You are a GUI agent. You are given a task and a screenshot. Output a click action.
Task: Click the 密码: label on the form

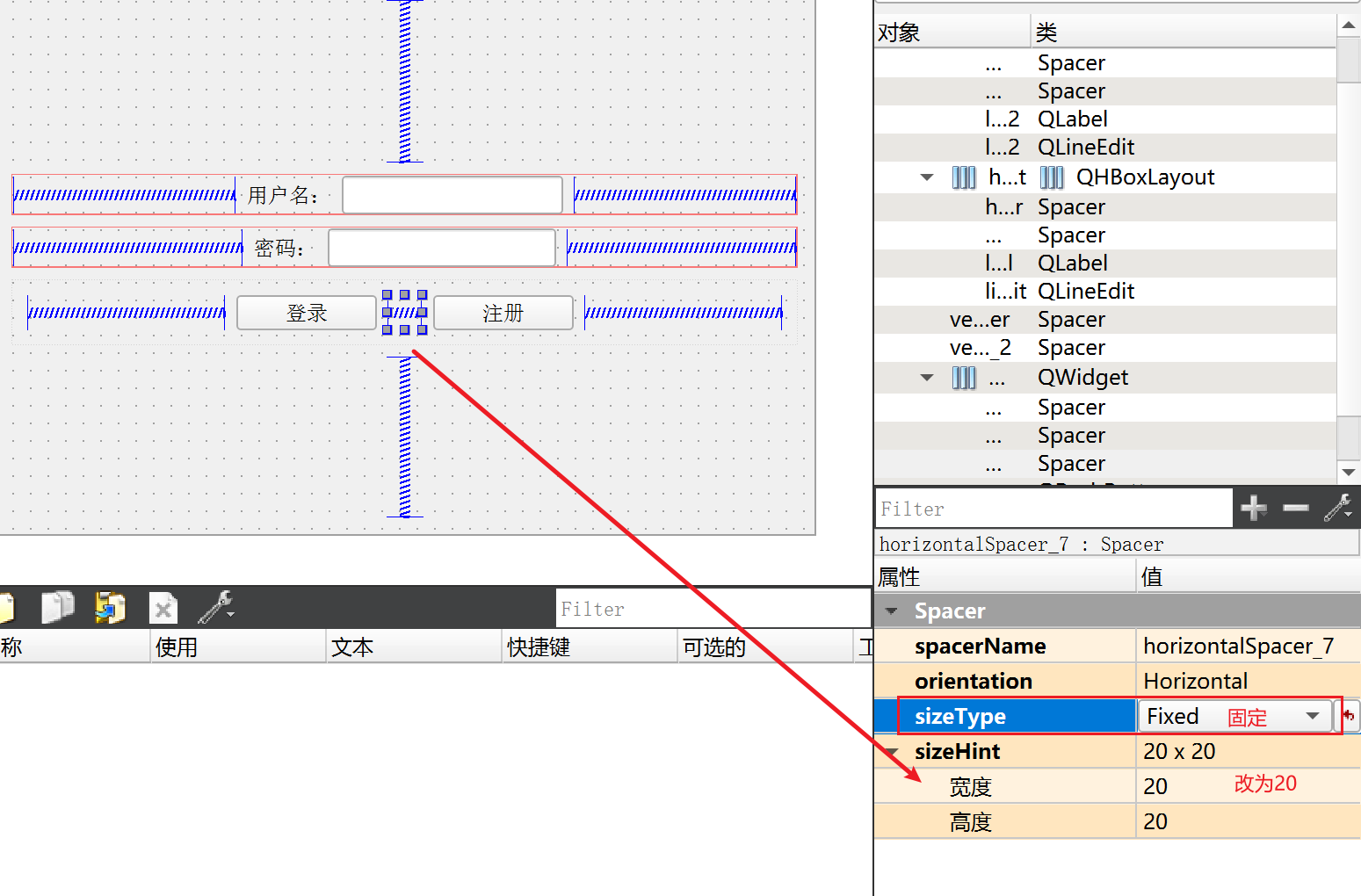(x=279, y=249)
